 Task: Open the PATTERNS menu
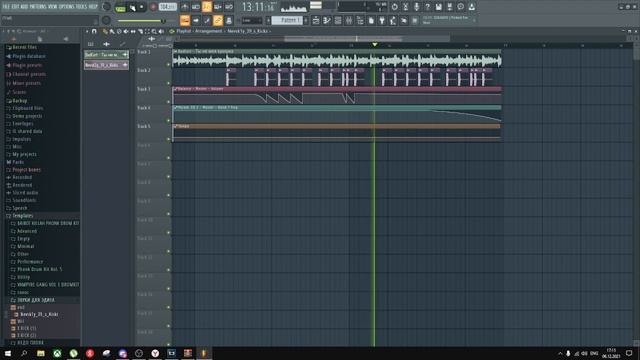(37, 7)
